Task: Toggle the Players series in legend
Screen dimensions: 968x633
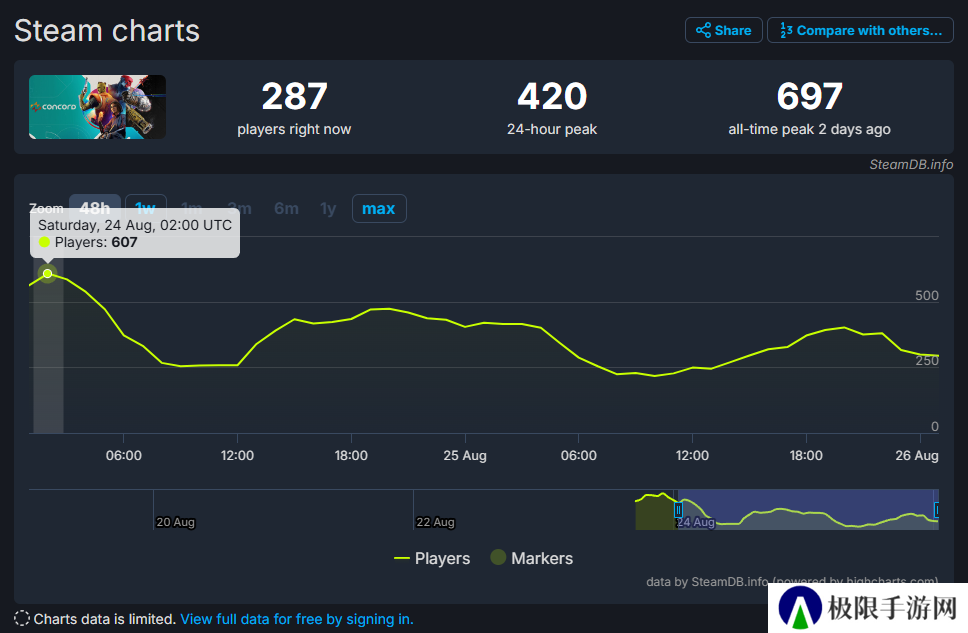Action: pyautogui.click(x=432, y=558)
